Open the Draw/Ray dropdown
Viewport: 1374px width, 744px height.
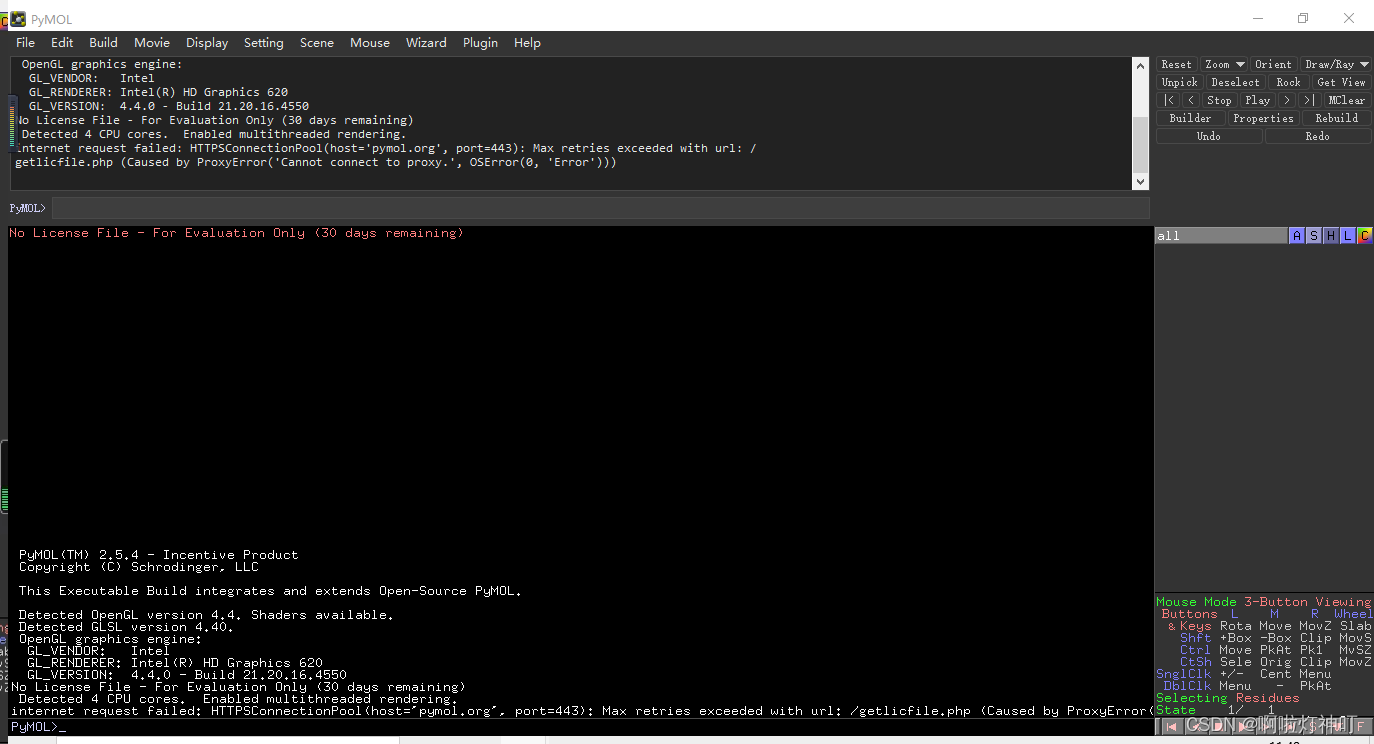pos(1337,63)
